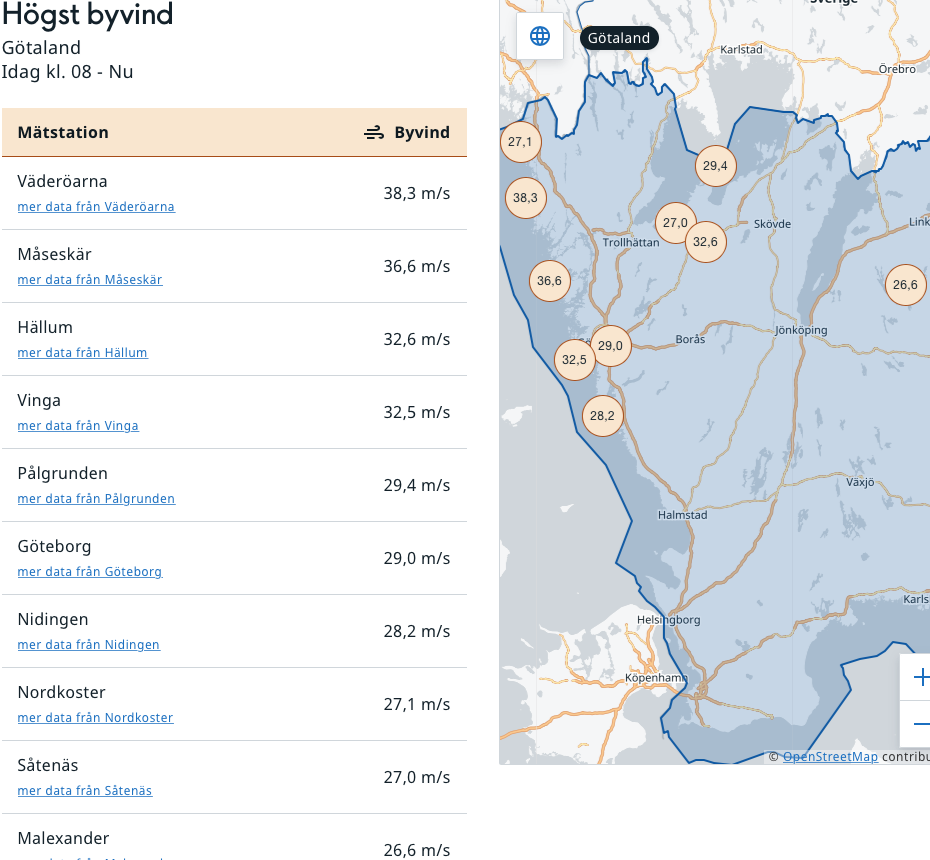Select the 26,6 marker on map
The image size is (930, 860).
pyautogui.click(x=905, y=285)
